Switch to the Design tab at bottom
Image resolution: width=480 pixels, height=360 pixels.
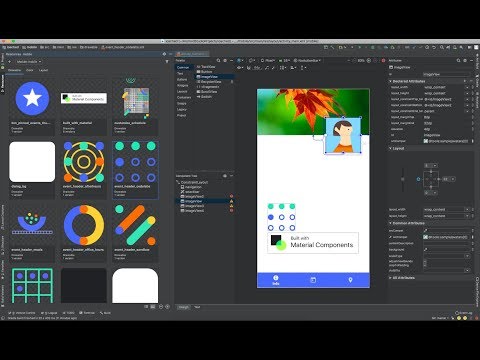pyautogui.click(x=183, y=307)
